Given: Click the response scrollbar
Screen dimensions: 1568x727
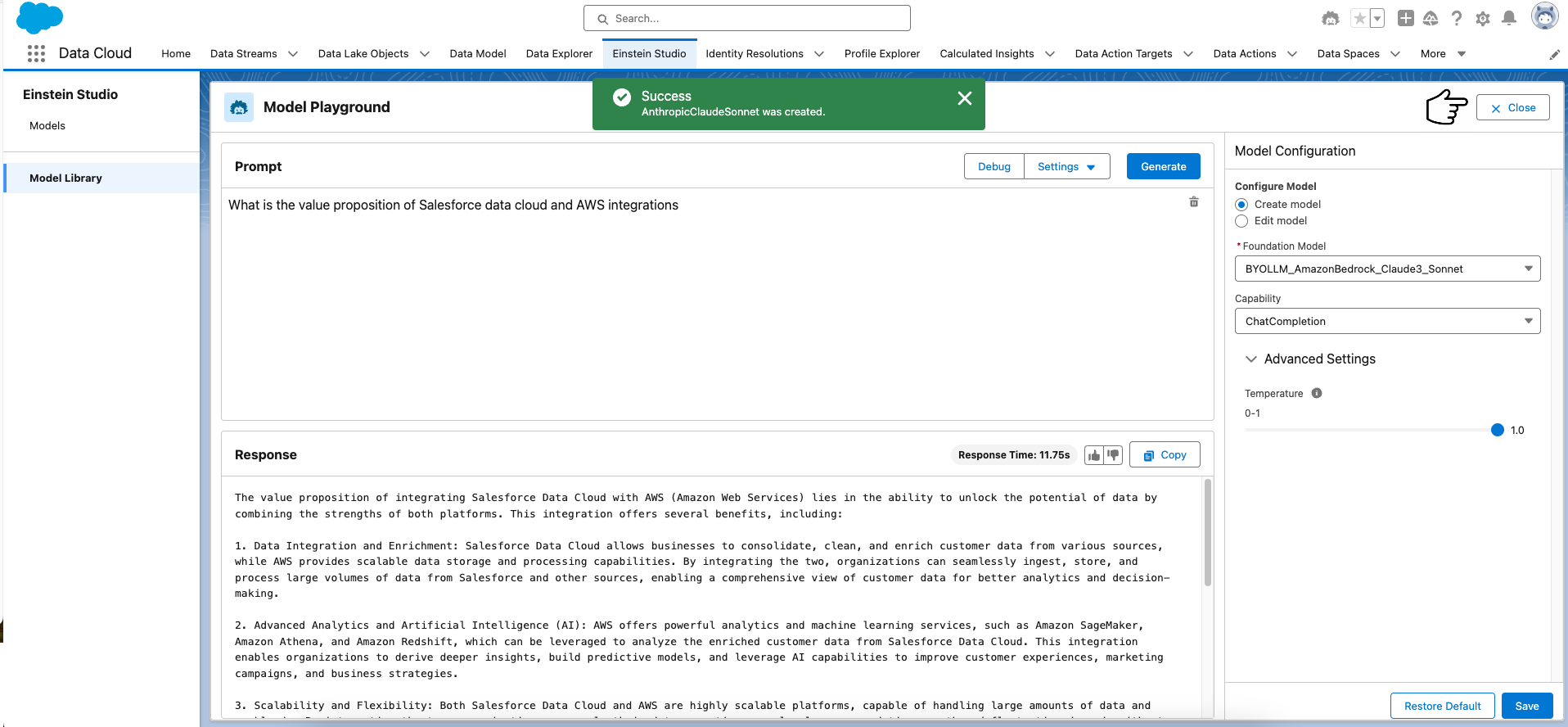Looking at the screenshot, I should [1207, 533].
